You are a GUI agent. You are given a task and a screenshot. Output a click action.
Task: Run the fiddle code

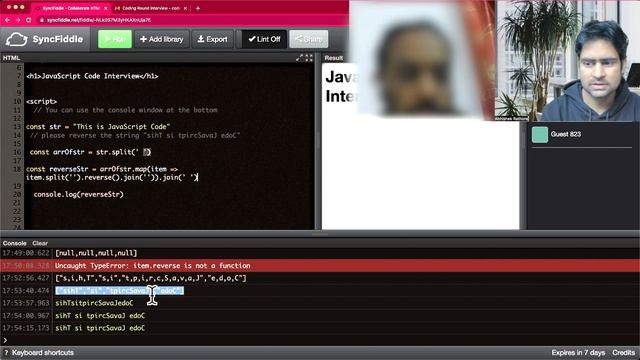[115, 39]
